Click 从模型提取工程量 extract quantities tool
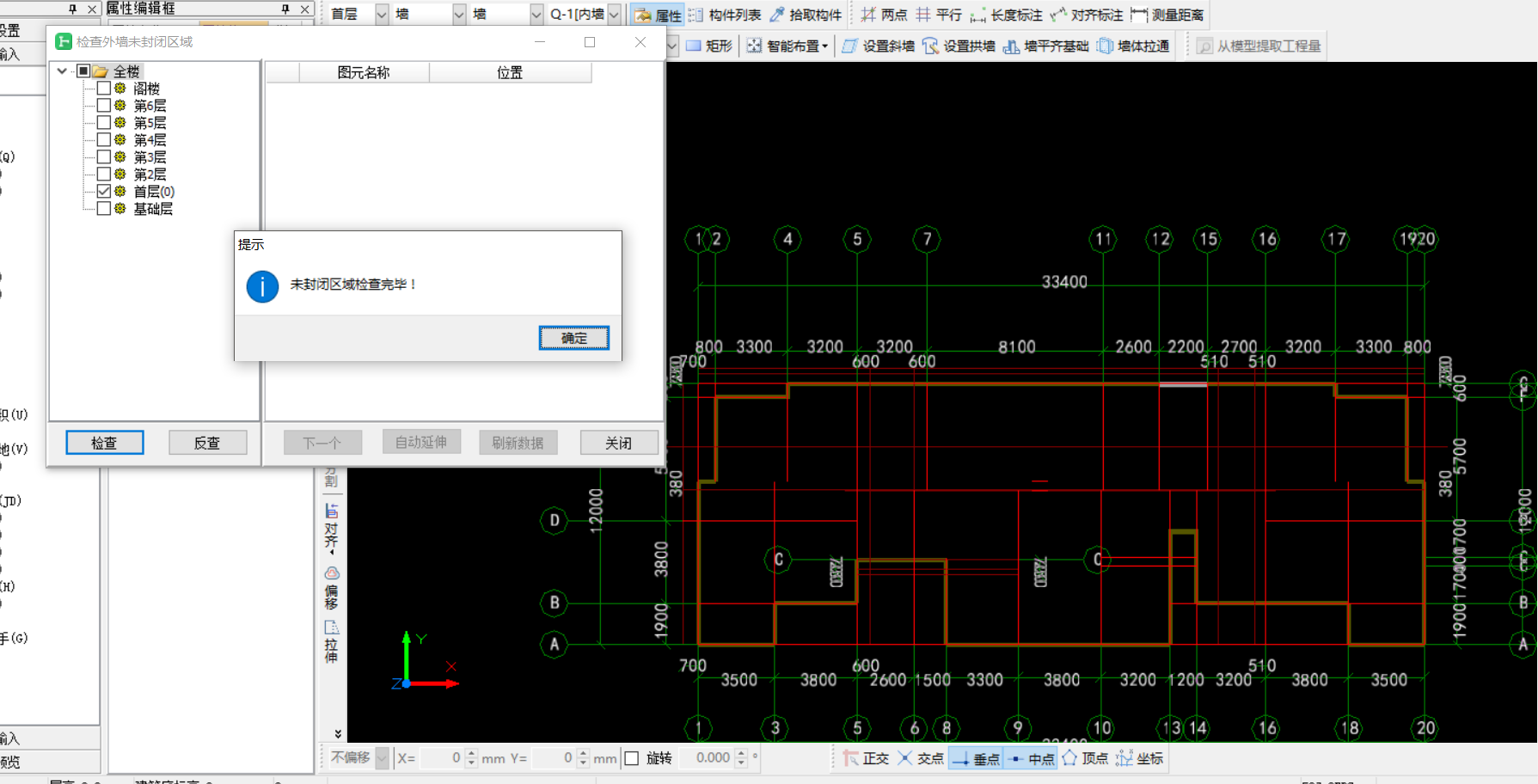 (1259, 46)
